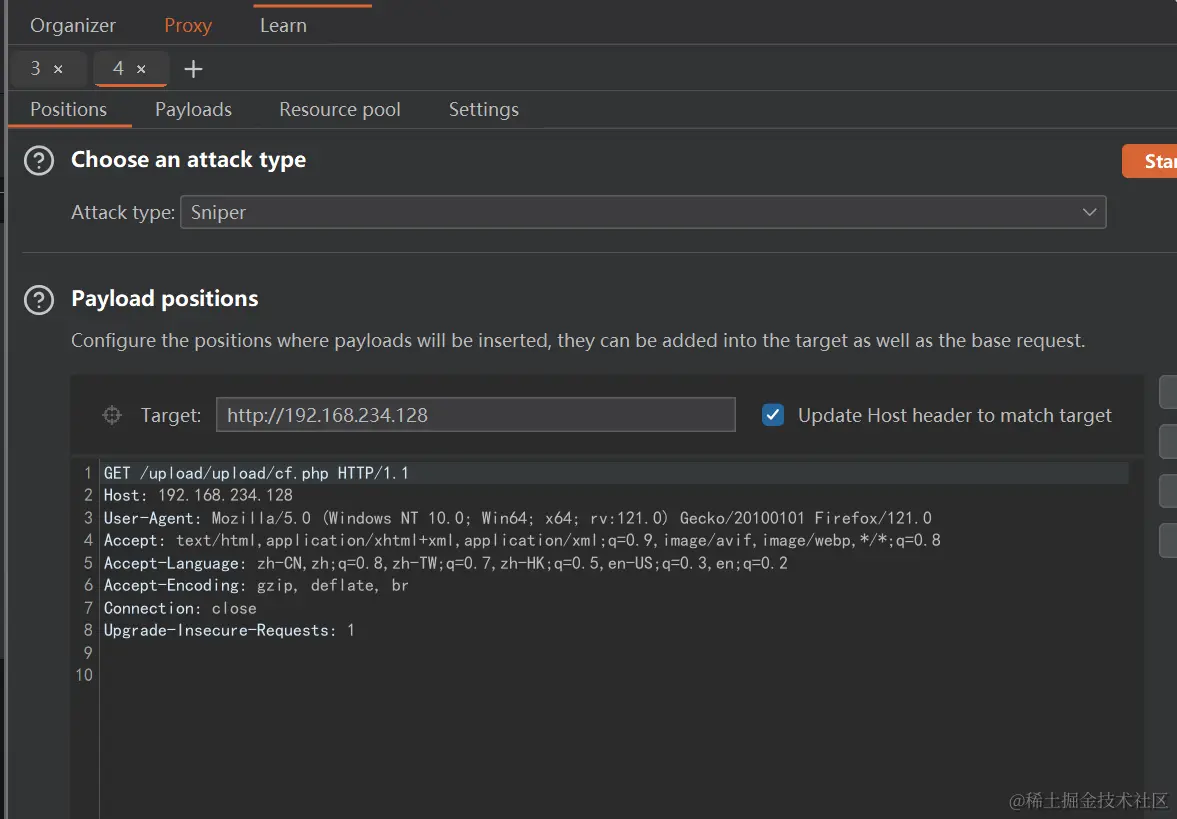This screenshot has height=819, width=1177.
Task: Click the Accept-Encoding: gzip, deflate, br line
Action: 256,586
